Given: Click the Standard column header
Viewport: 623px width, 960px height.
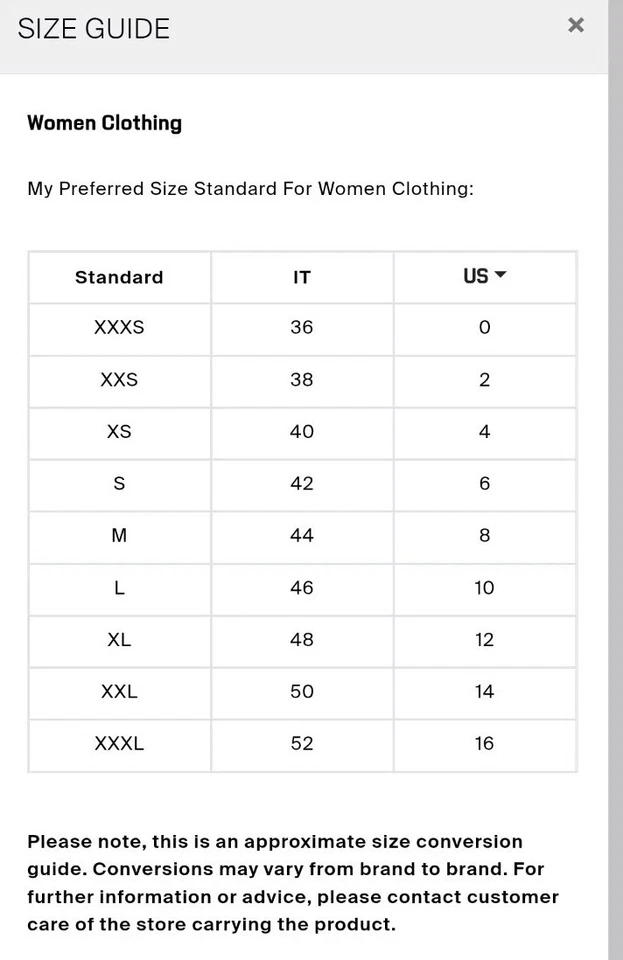Looking at the screenshot, I should [119, 277].
